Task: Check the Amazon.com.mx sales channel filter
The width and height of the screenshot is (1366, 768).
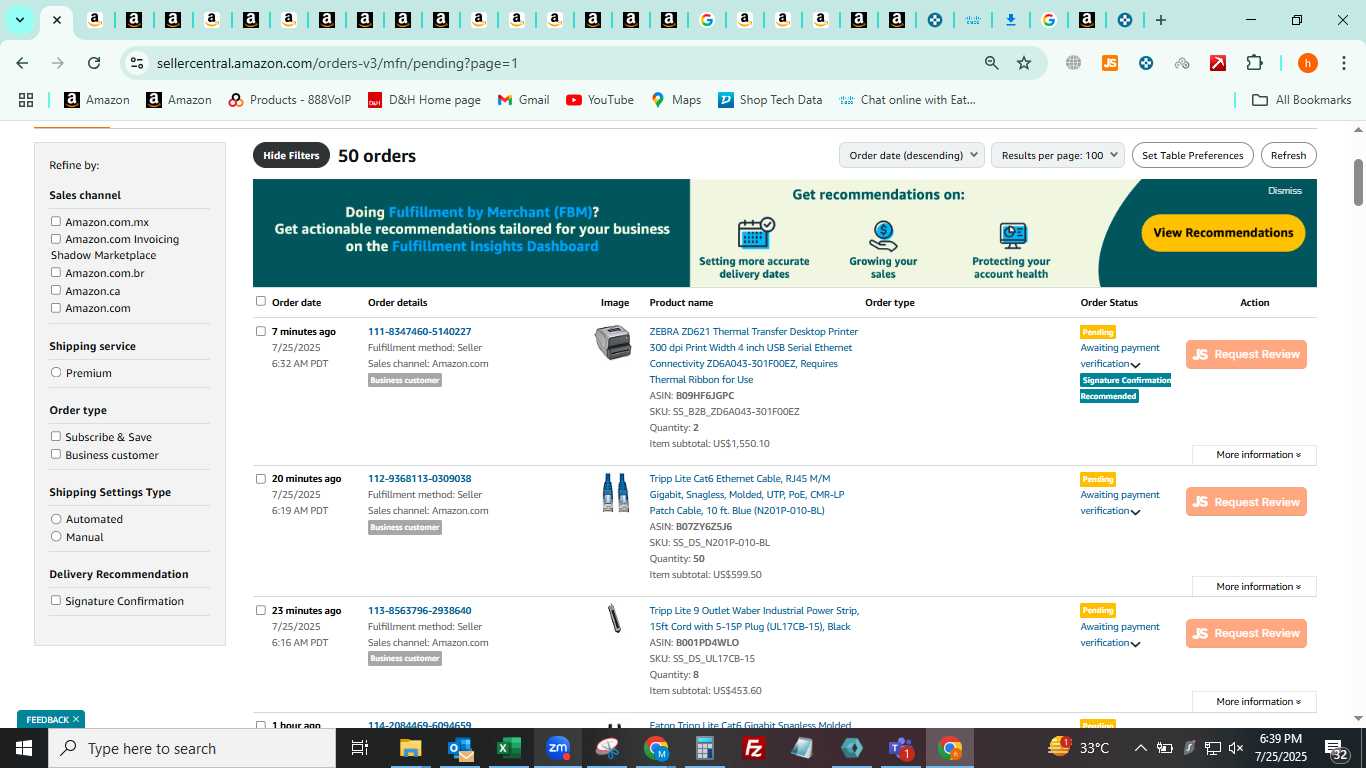Action: 56,221
